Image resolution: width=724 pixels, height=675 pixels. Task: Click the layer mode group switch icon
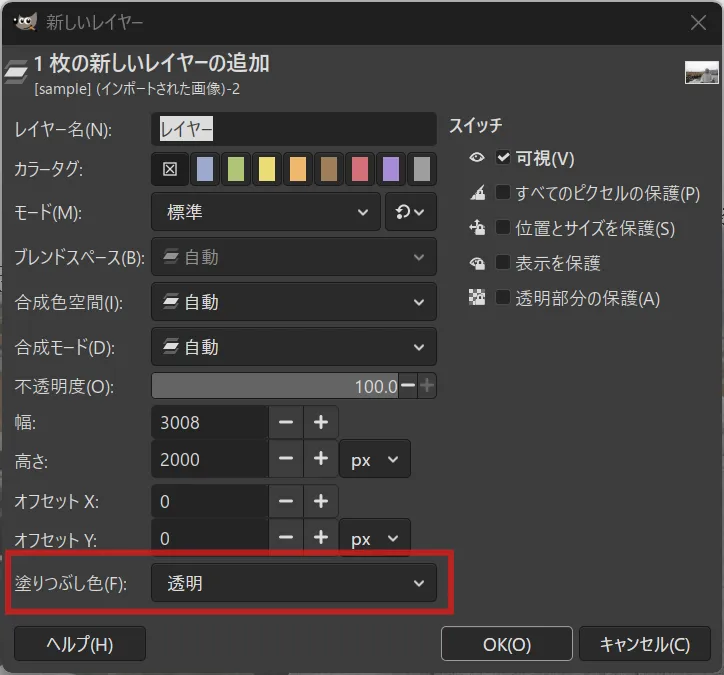click(410, 212)
